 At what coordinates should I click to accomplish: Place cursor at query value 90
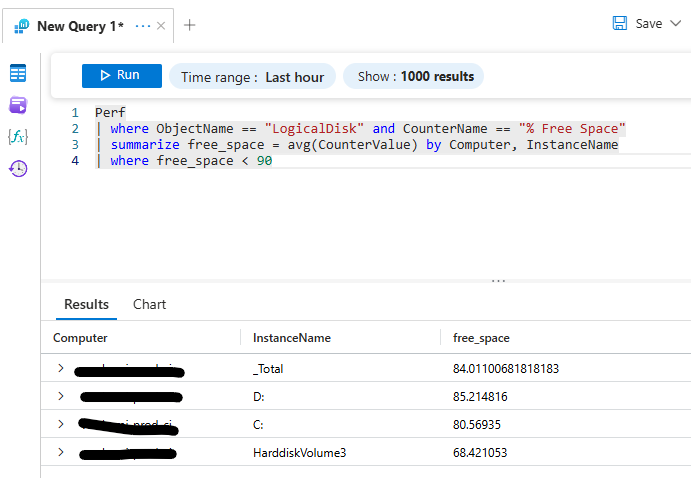click(264, 161)
